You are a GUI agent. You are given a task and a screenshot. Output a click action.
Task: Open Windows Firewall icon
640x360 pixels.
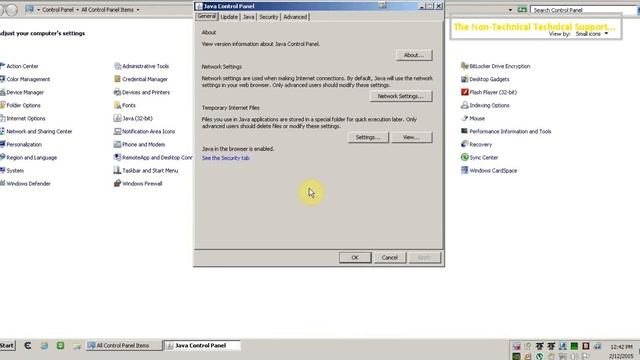(x=138, y=184)
